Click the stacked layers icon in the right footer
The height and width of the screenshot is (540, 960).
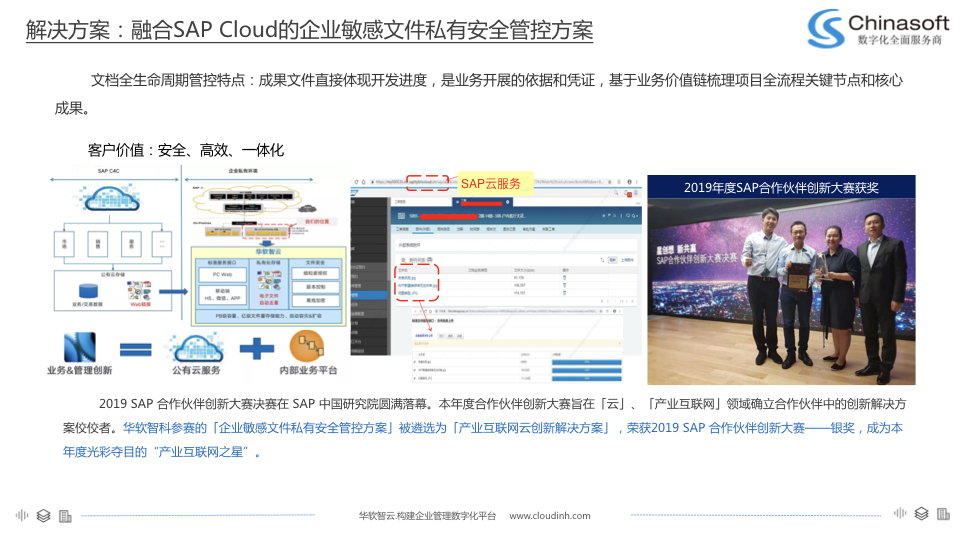pyautogui.click(x=921, y=514)
